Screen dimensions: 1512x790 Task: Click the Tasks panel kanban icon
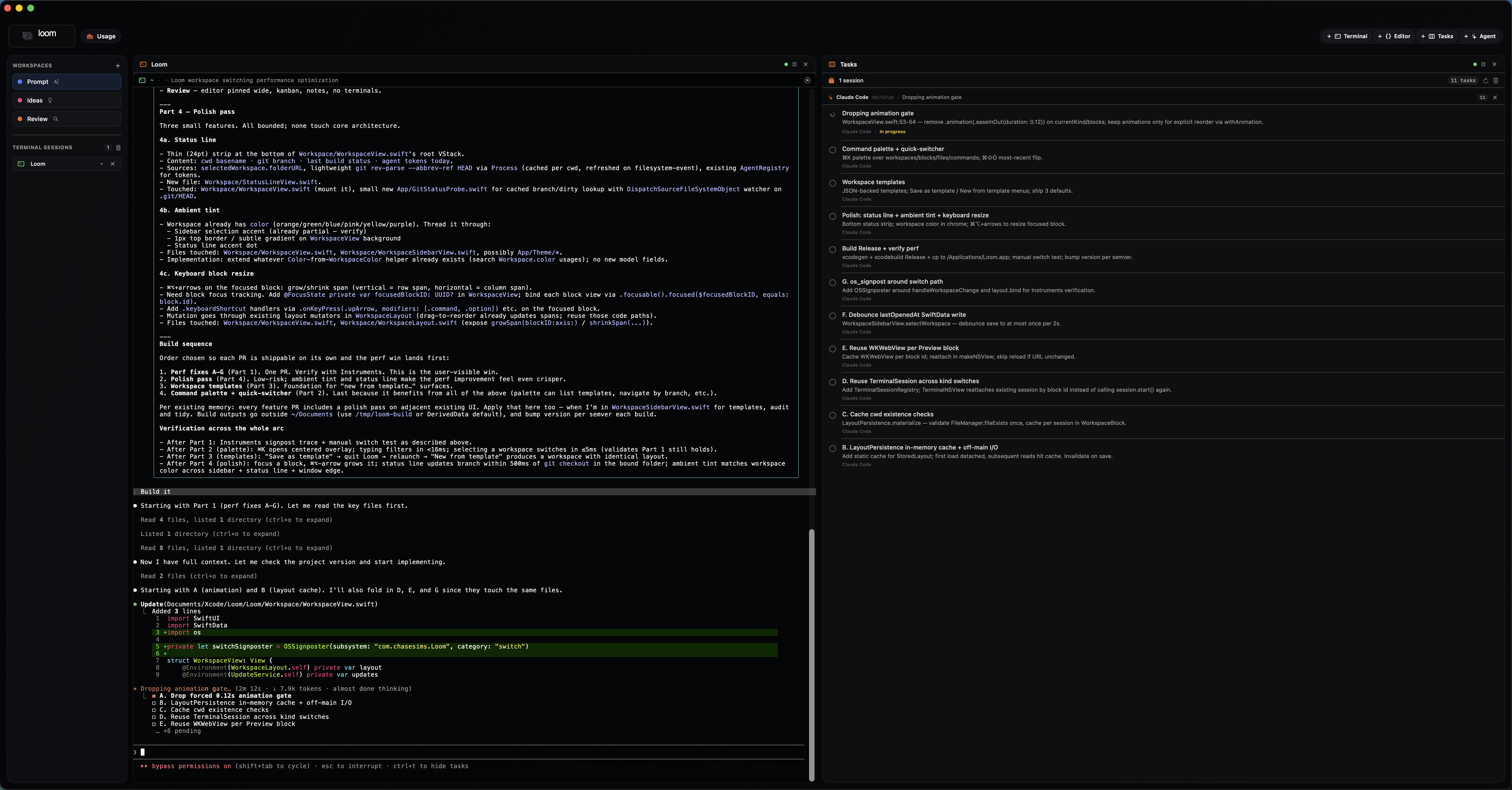pyautogui.click(x=832, y=65)
